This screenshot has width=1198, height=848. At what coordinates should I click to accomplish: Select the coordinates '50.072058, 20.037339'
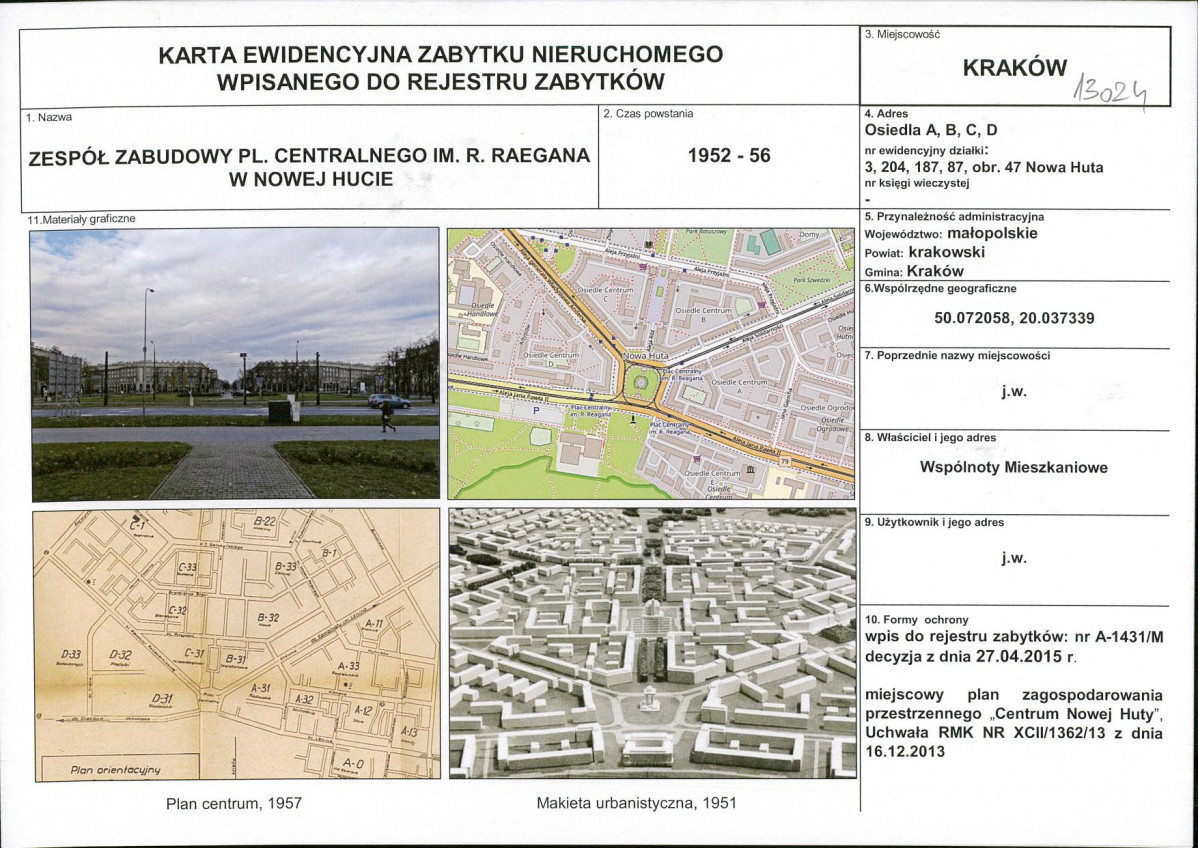tap(1014, 319)
